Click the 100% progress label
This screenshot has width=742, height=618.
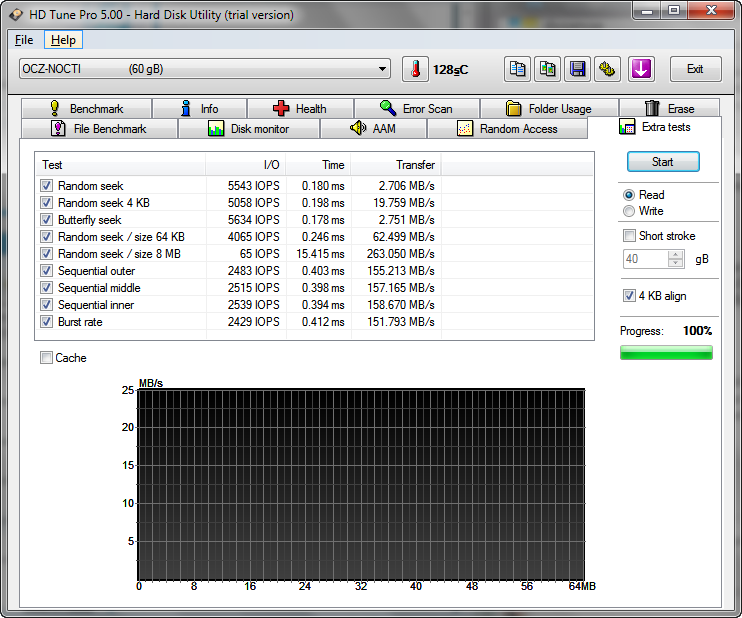[x=698, y=331]
